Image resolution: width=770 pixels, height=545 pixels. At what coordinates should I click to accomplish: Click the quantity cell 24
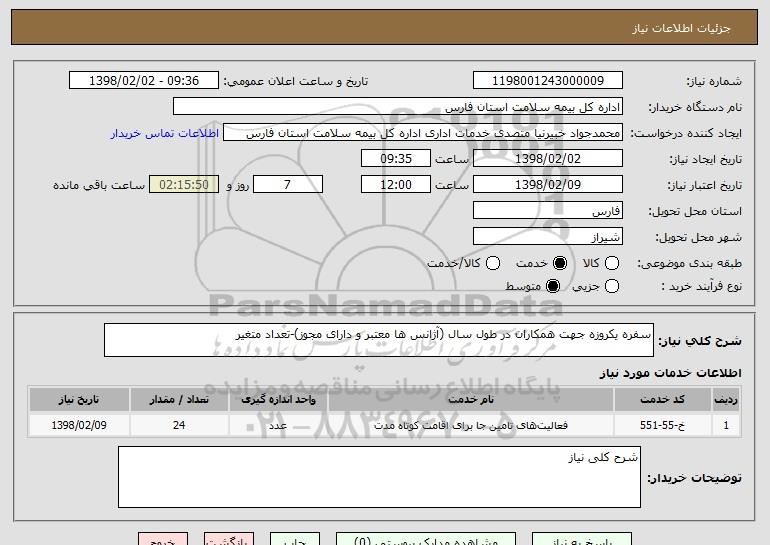tap(179, 425)
